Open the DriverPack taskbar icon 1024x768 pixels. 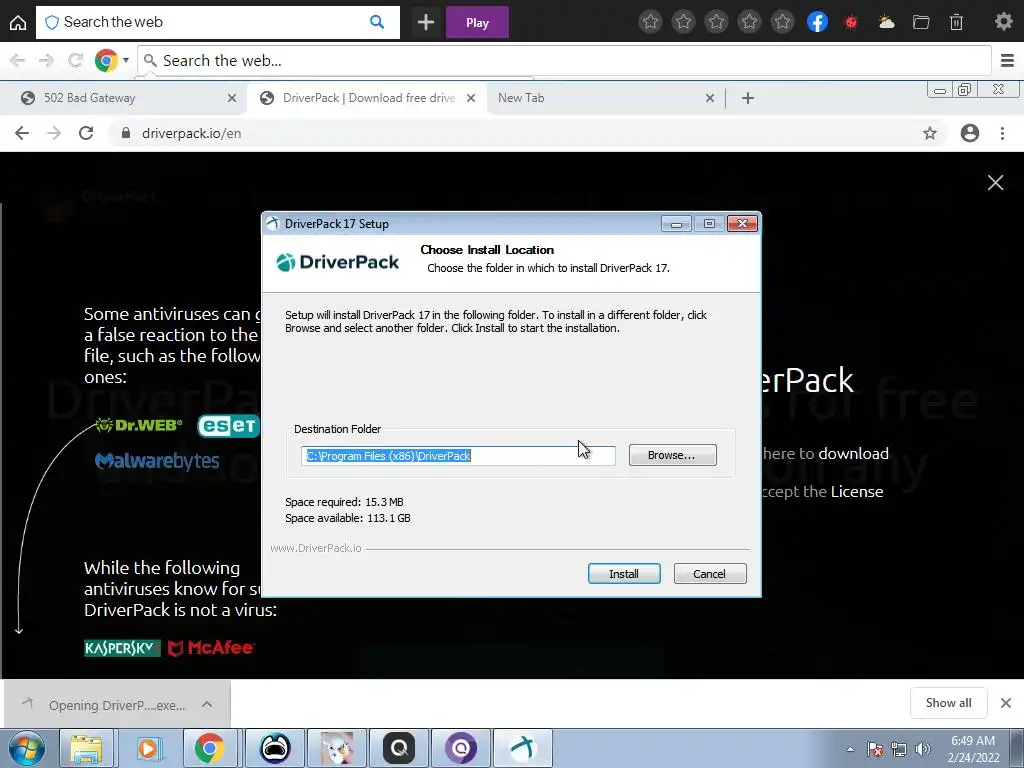523,748
